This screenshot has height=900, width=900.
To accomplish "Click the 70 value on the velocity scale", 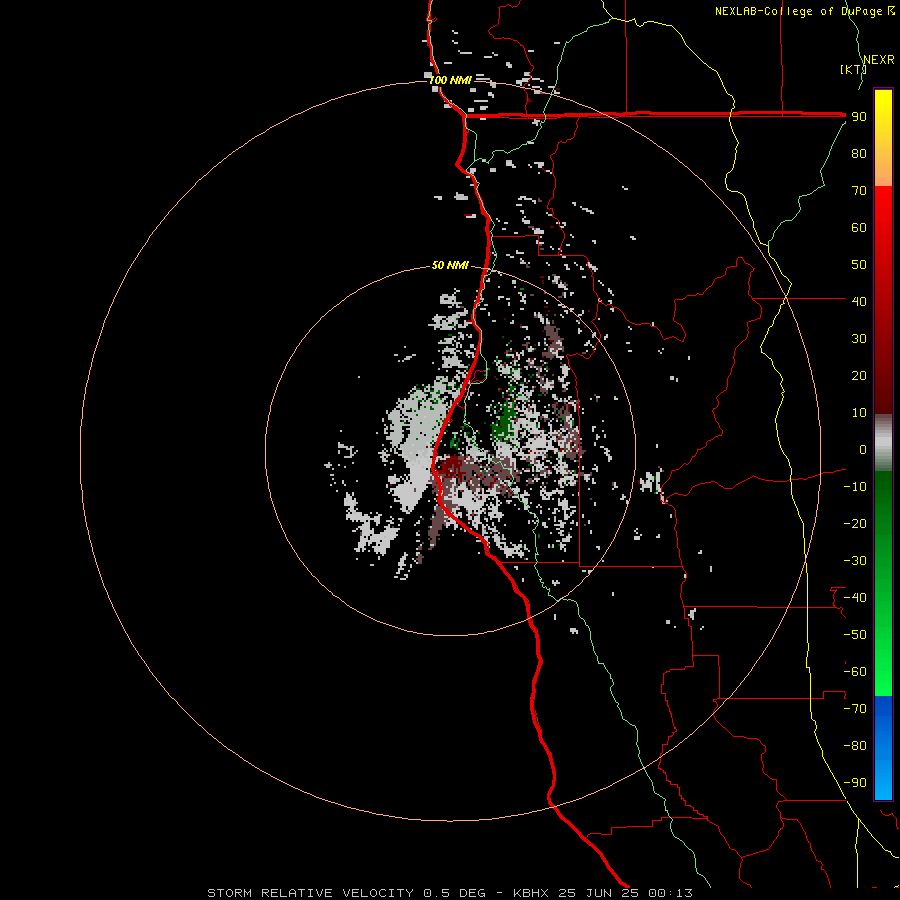I will click(x=859, y=191).
